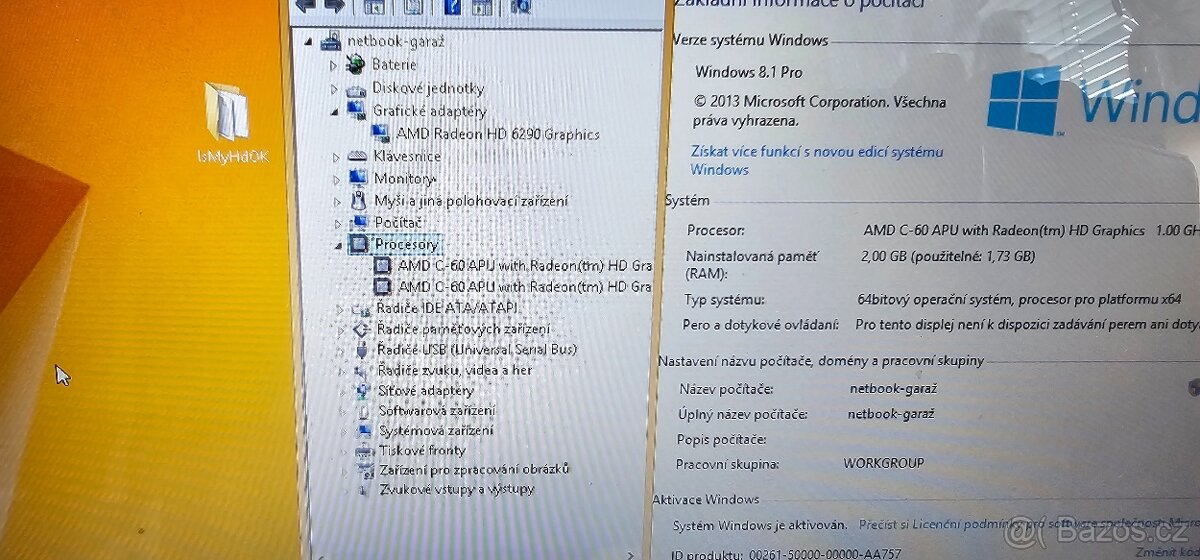Viewport: 1200px width, 560px height.
Task: Expand the Baterie category arrow
Action: tap(334, 65)
